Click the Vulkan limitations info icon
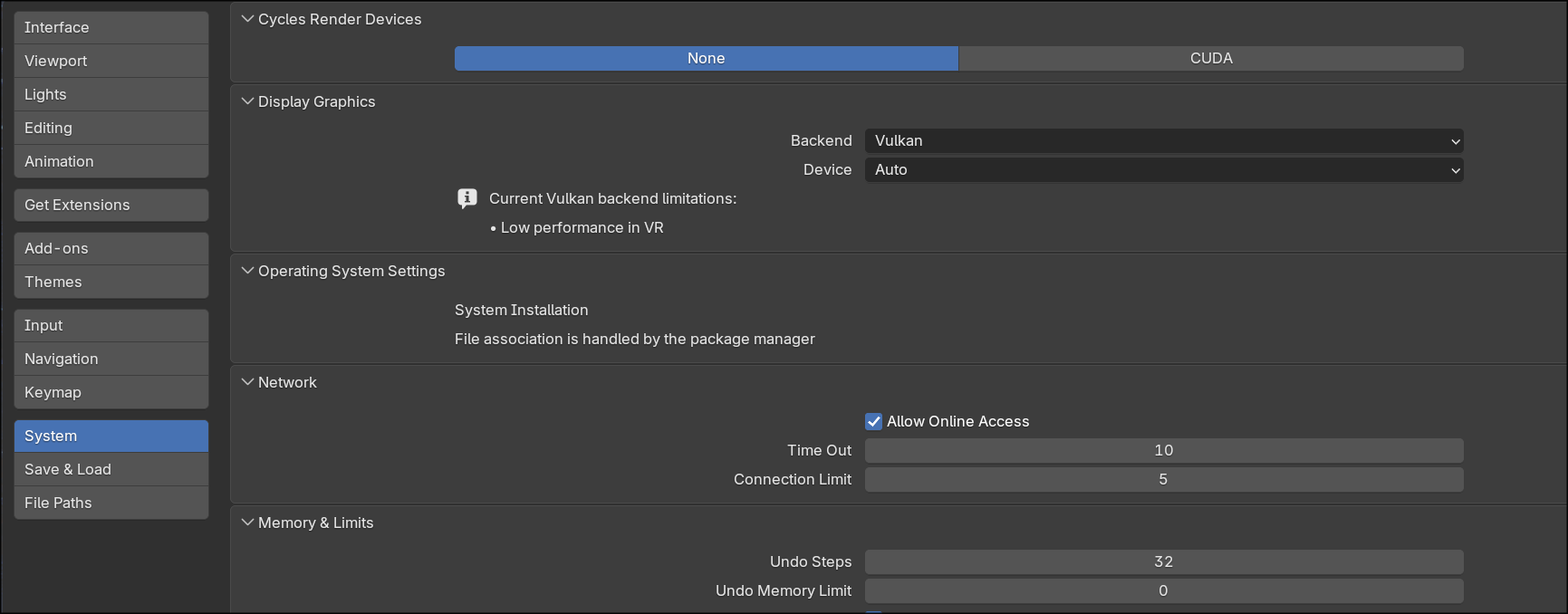The height and width of the screenshot is (614, 1568). pyautogui.click(x=467, y=198)
